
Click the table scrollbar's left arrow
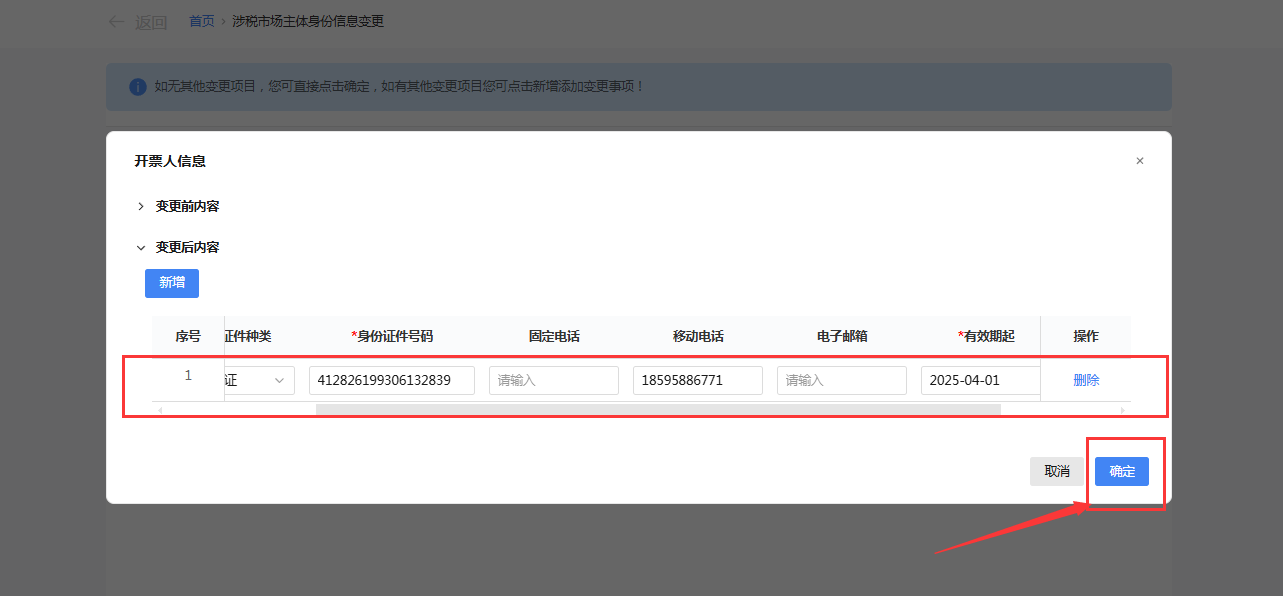tap(160, 410)
